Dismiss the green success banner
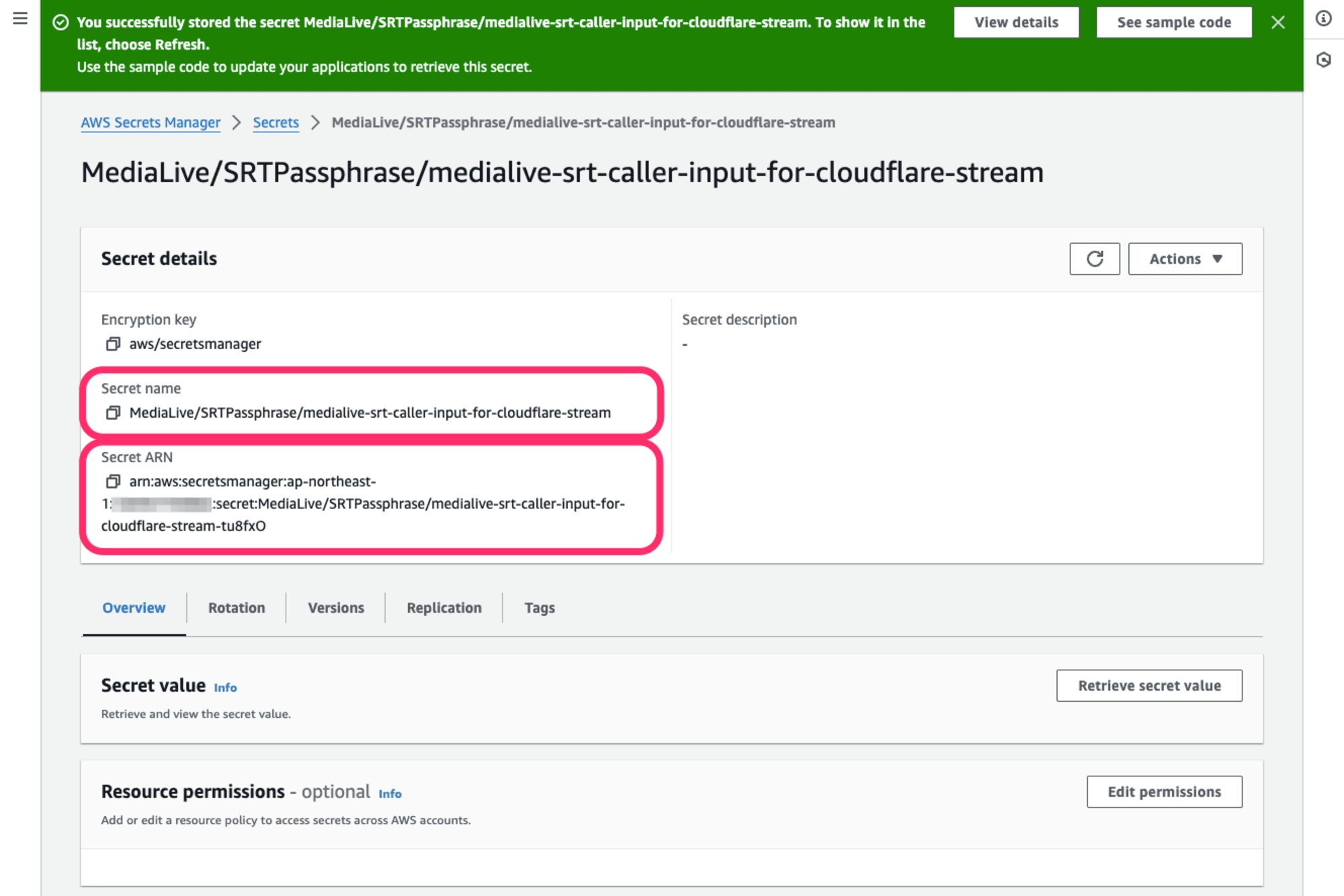 (x=1278, y=22)
